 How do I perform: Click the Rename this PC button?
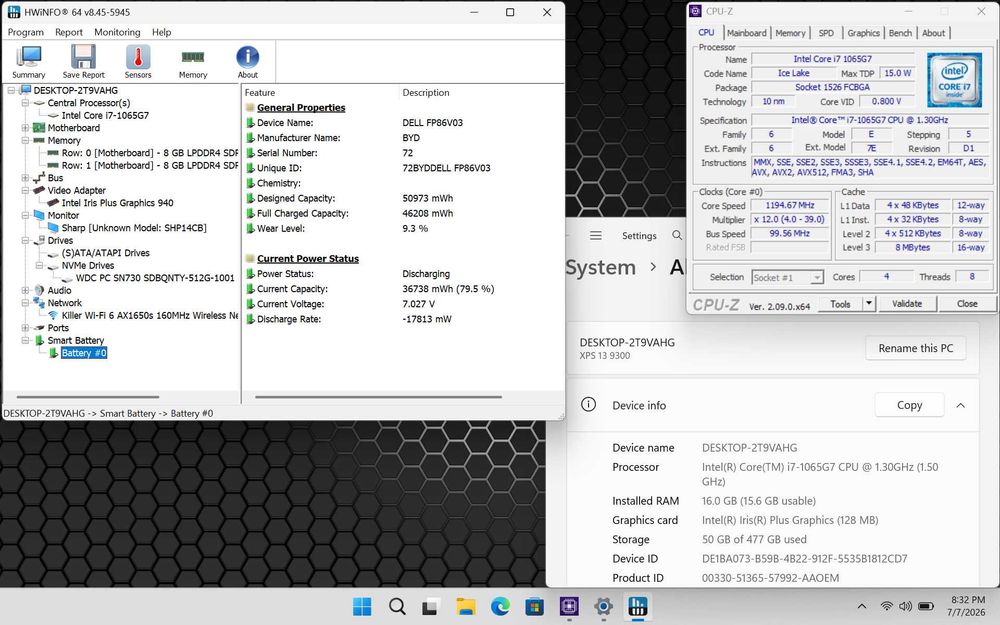pyautogui.click(x=915, y=348)
